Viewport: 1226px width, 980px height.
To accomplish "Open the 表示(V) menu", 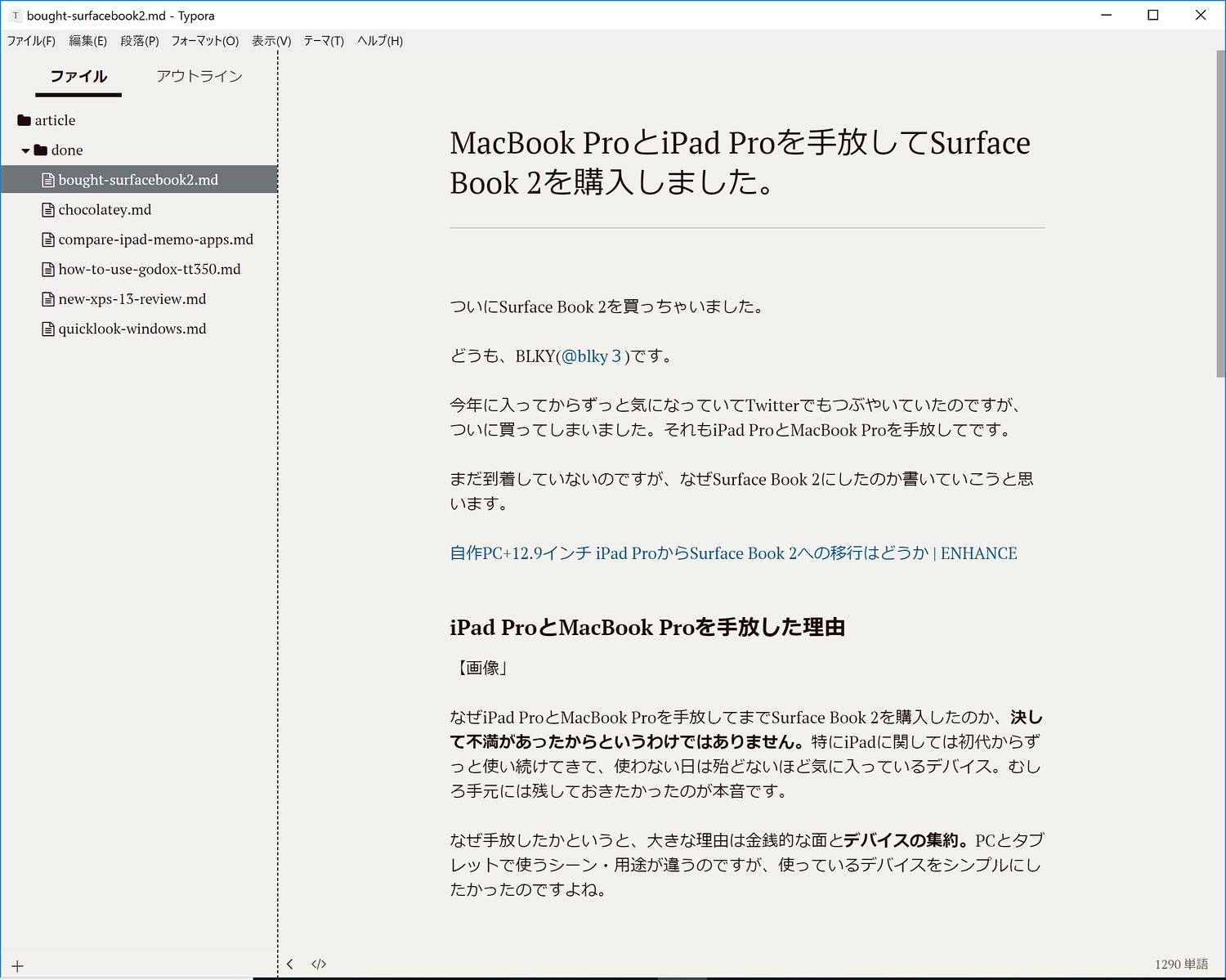I will click(271, 41).
